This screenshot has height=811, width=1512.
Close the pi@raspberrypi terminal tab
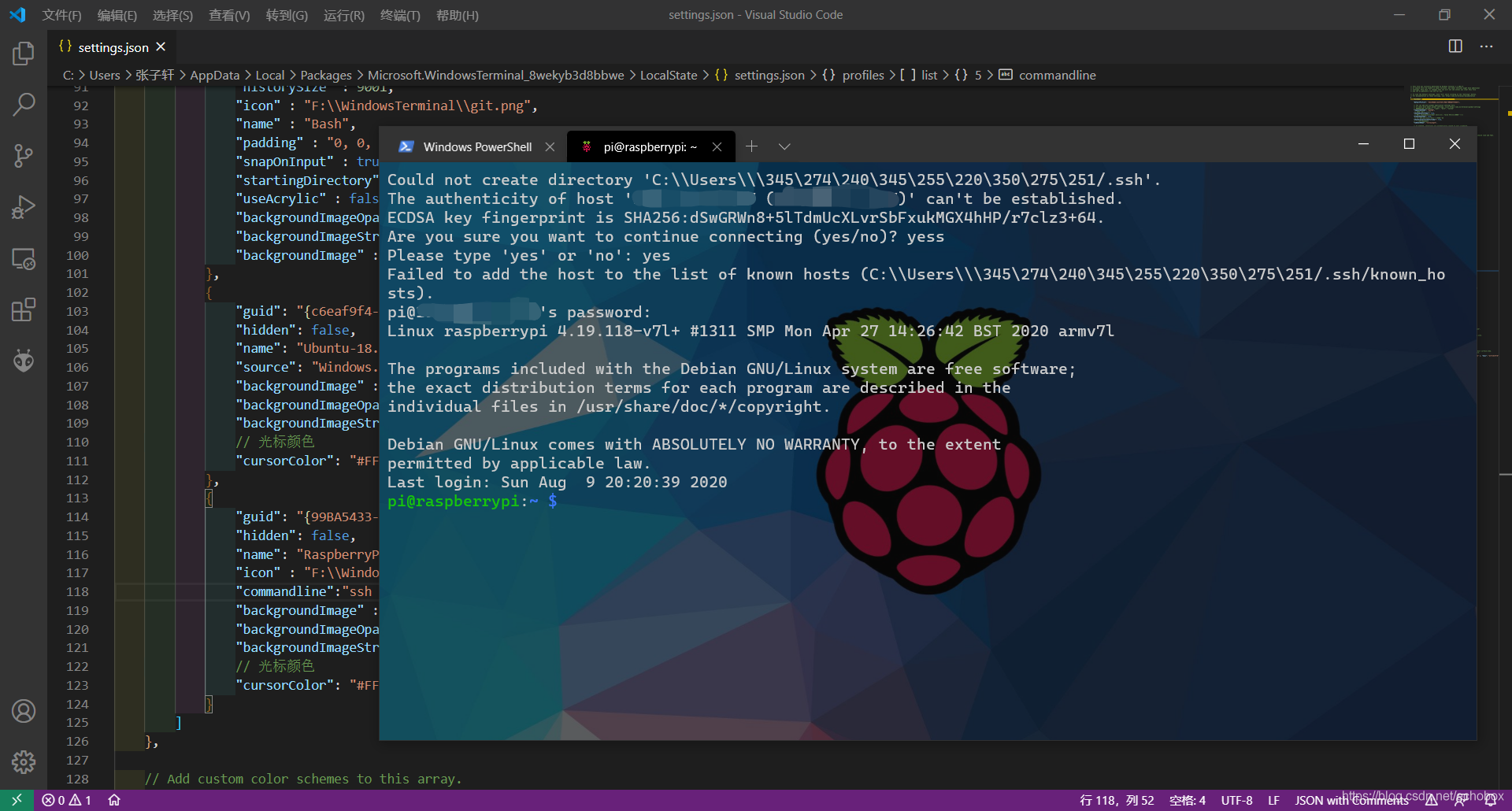pos(717,146)
